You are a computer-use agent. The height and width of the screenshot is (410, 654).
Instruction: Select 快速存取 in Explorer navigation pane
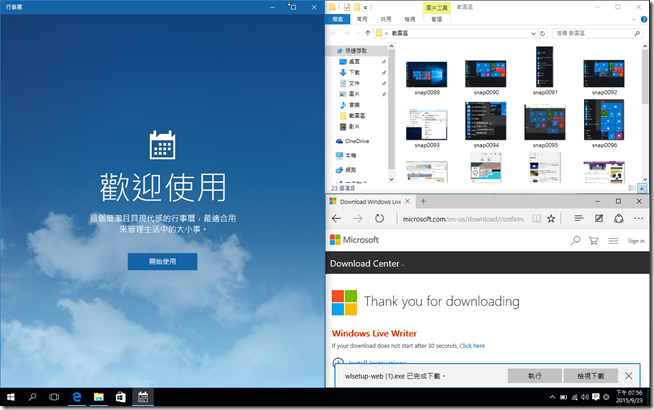pyautogui.click(x=356, y=50)
